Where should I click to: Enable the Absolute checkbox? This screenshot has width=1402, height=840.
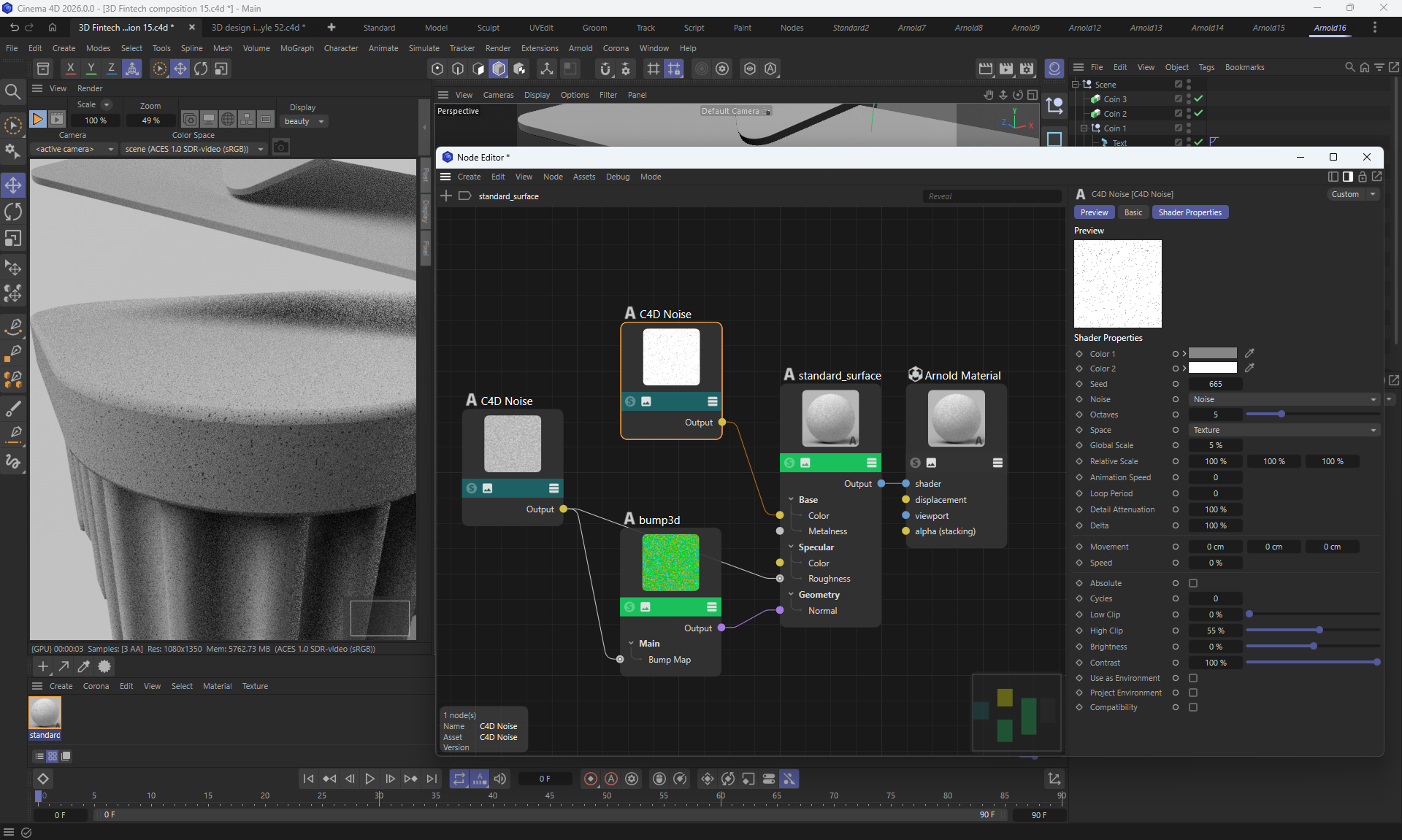1193,583
